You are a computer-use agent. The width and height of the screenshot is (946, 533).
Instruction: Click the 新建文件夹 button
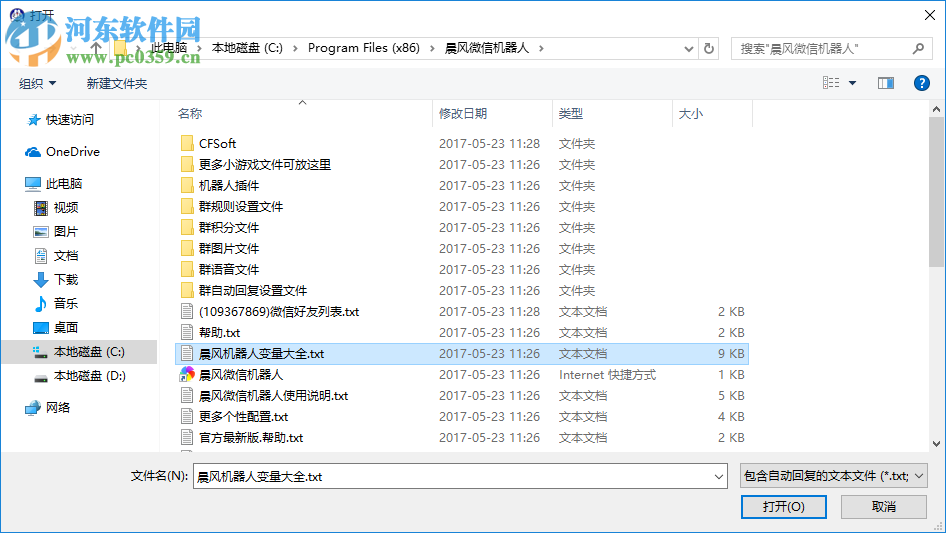pyautogui.click(x=116, y=83)
